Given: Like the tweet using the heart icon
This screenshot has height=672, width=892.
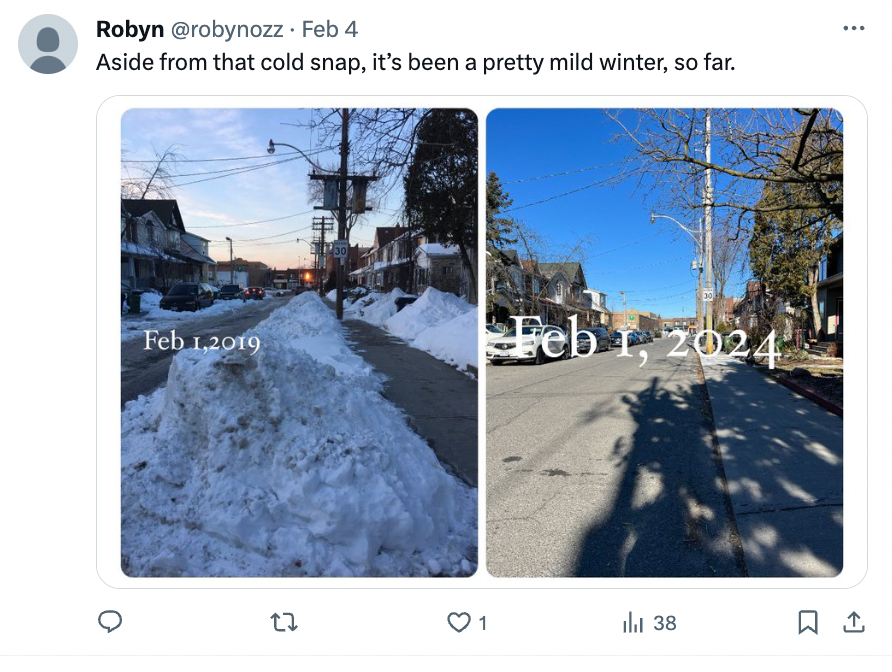Looking at the screenshot, I should pyautogui.click(x=459, y=622).
